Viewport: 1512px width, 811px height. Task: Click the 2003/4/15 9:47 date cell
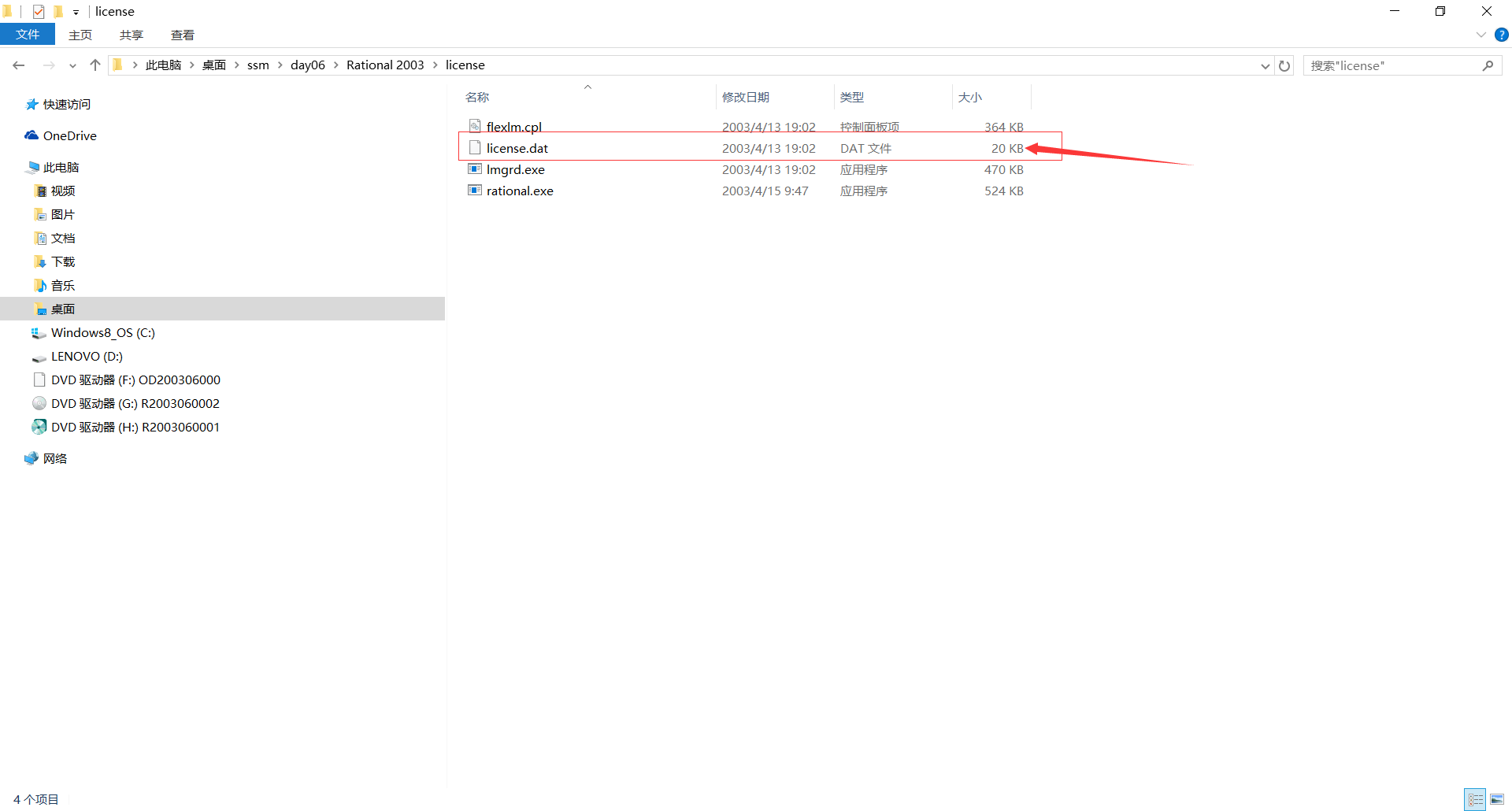[765, 191]
